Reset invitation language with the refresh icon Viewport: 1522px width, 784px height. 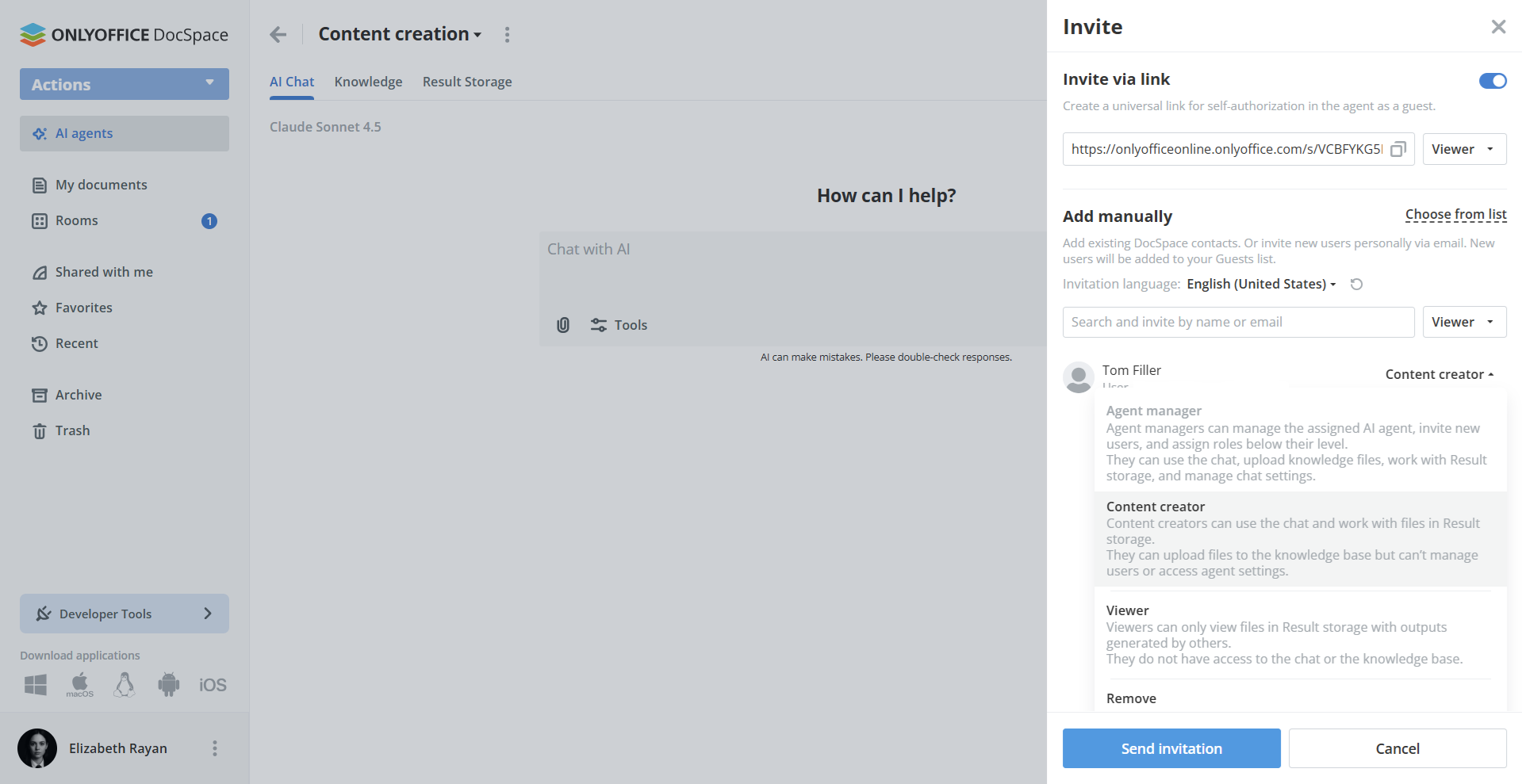click(1356, 284)
